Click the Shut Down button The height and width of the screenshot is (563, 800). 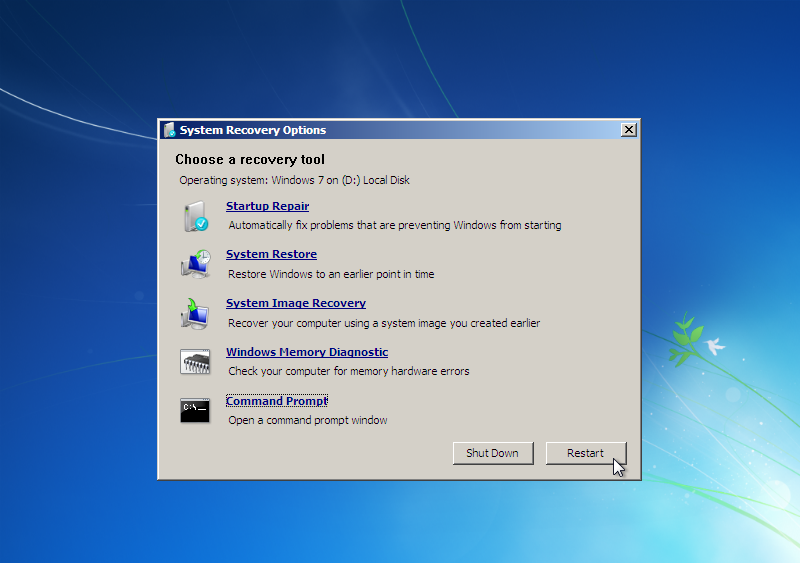point(493,453)
